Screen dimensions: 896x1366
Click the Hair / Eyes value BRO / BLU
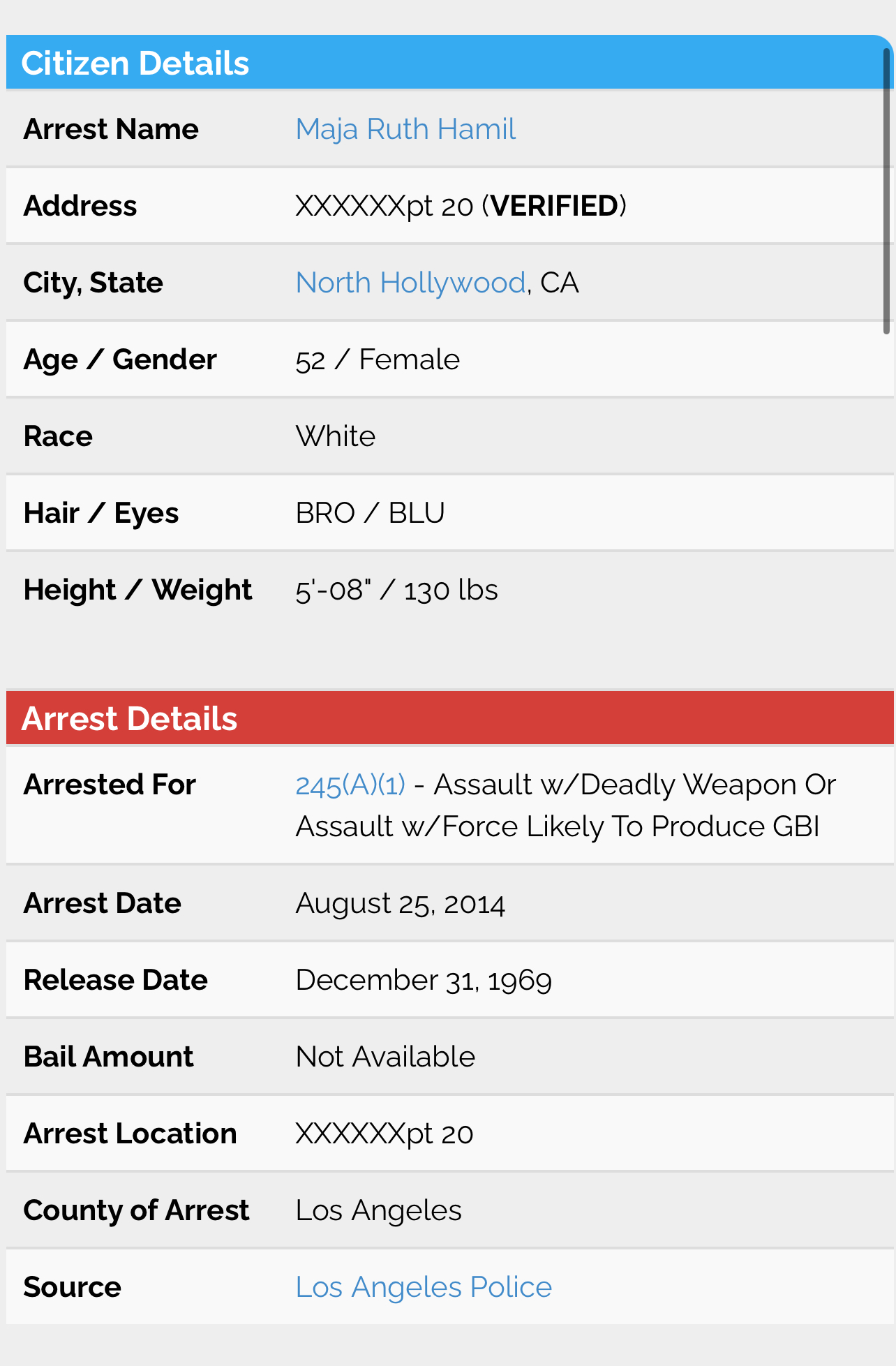(x=370, y=513)
